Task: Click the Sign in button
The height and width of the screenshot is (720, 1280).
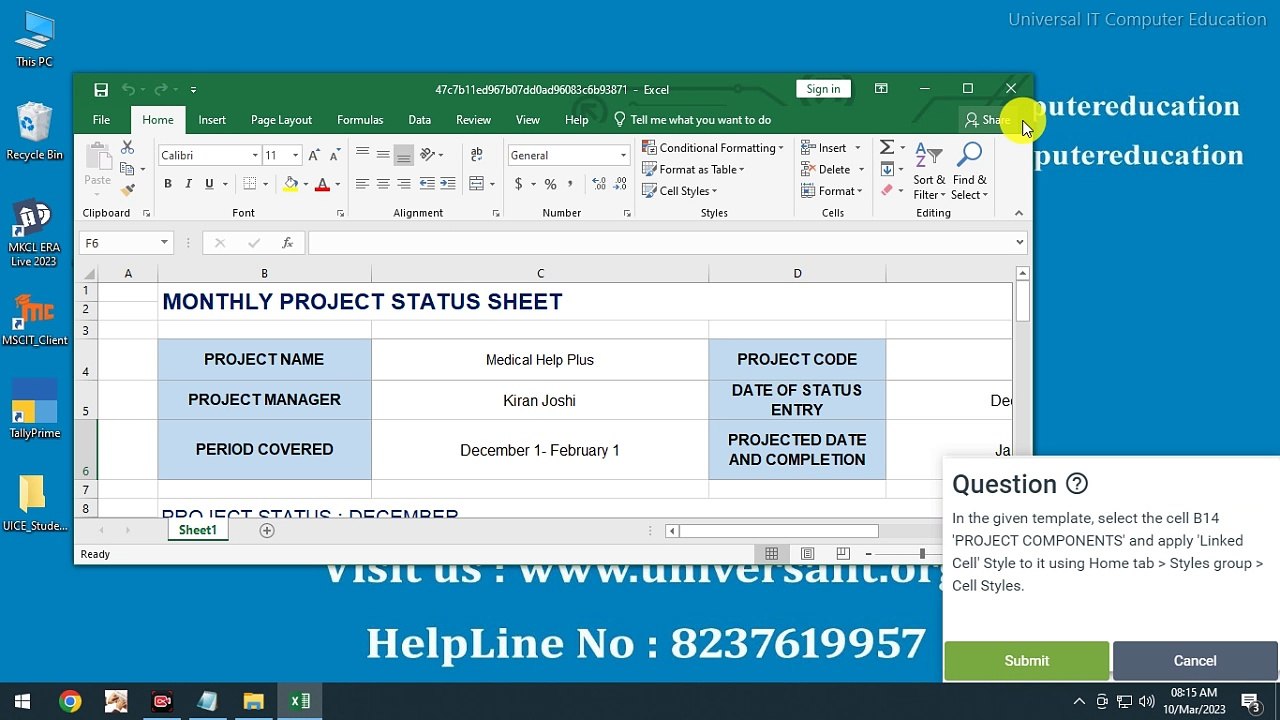Action: [823, 89]
